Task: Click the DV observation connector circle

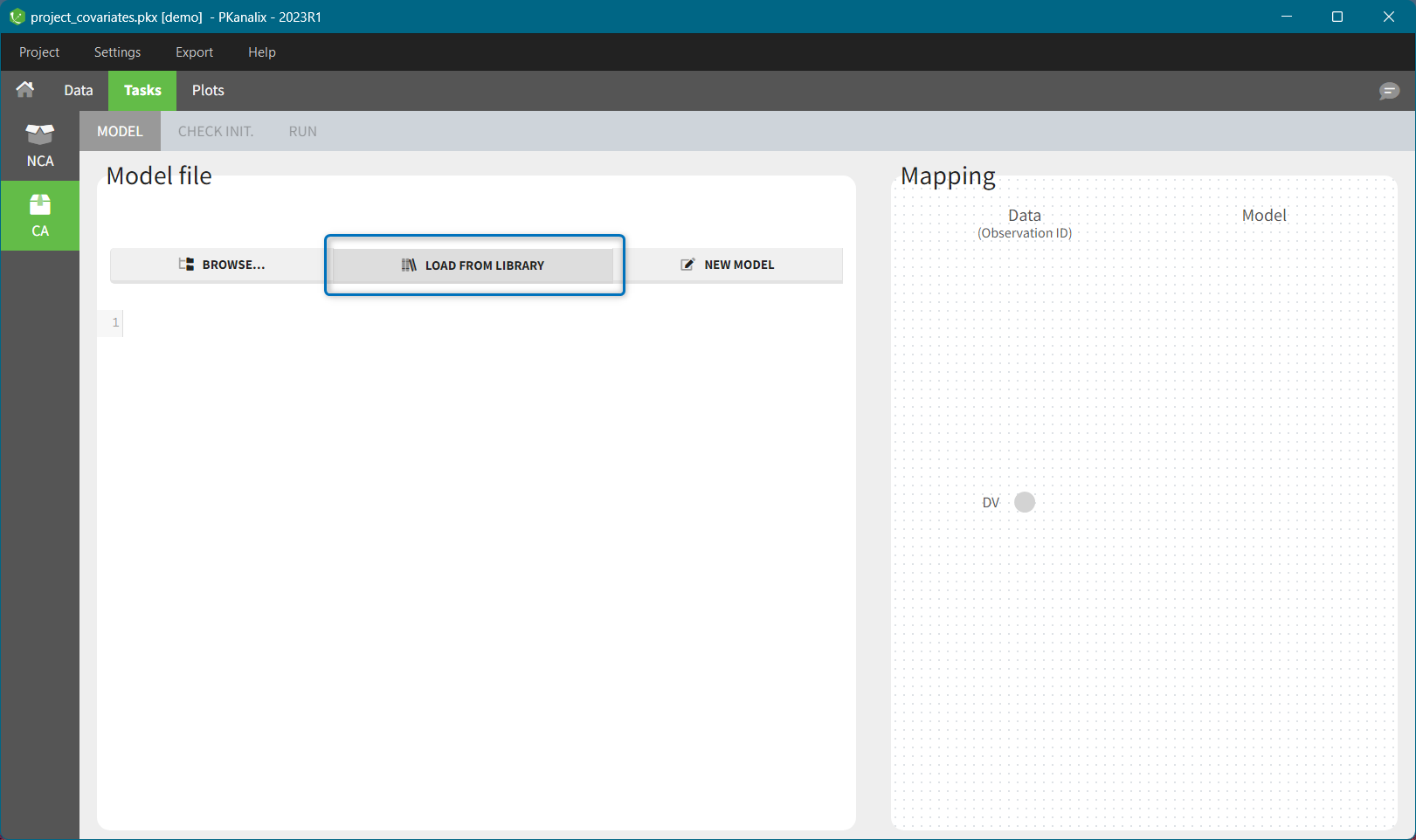Action: coord(1025,502)
